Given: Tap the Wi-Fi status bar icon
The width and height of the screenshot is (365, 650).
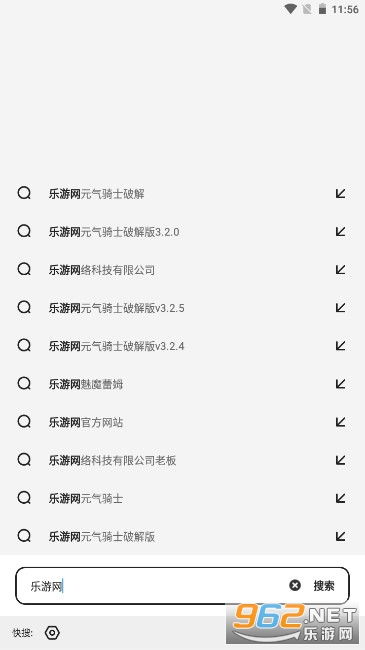Looking at the screenshot, I should pos(290,9).
